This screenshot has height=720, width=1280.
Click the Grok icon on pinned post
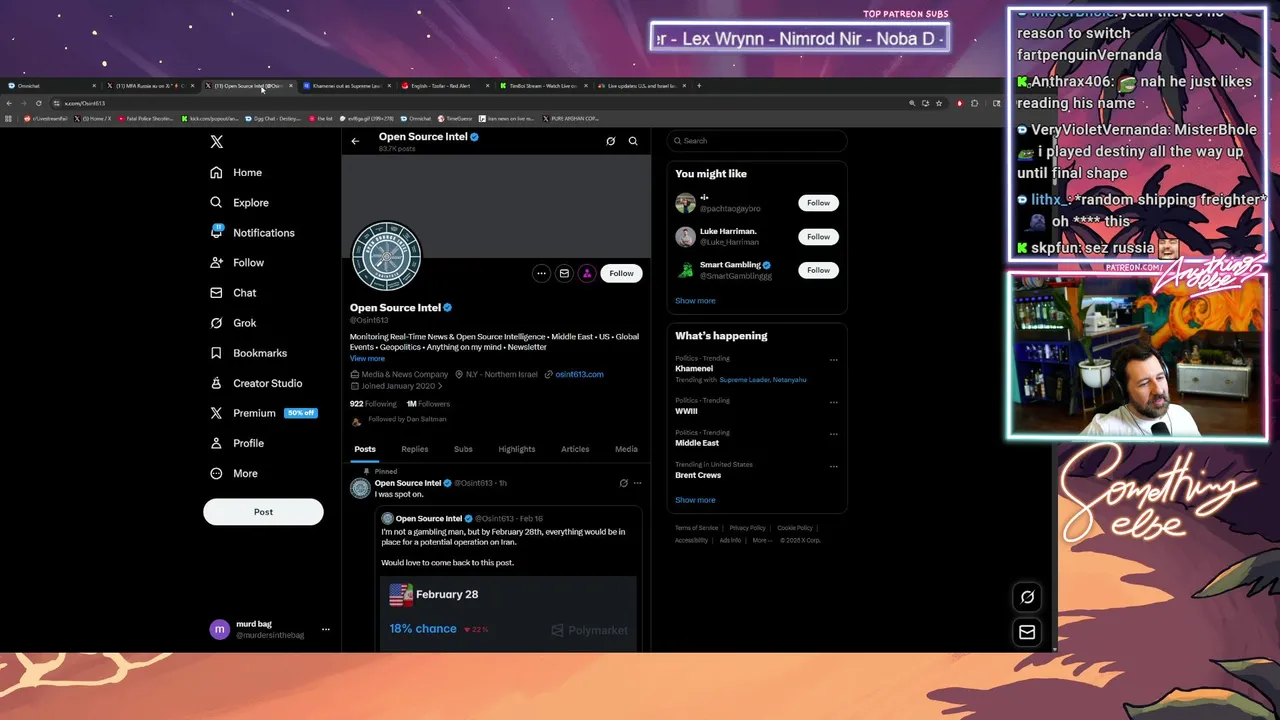[x=623, y=483]
